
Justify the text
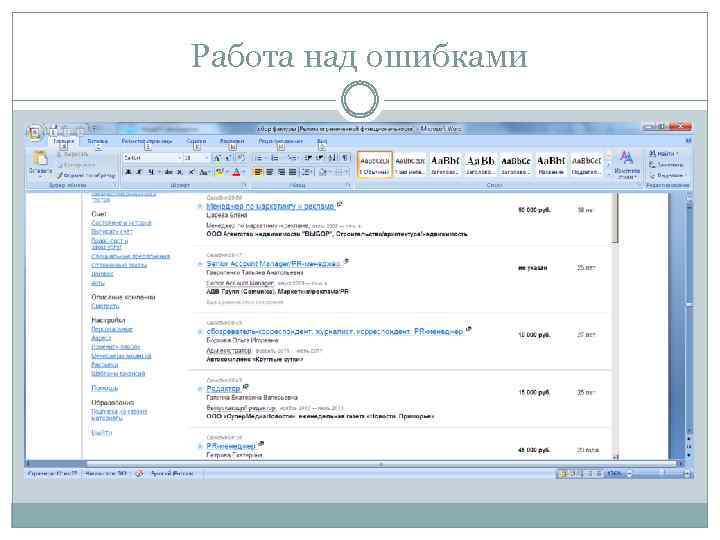pyautogui.click(x=292, y=172)
